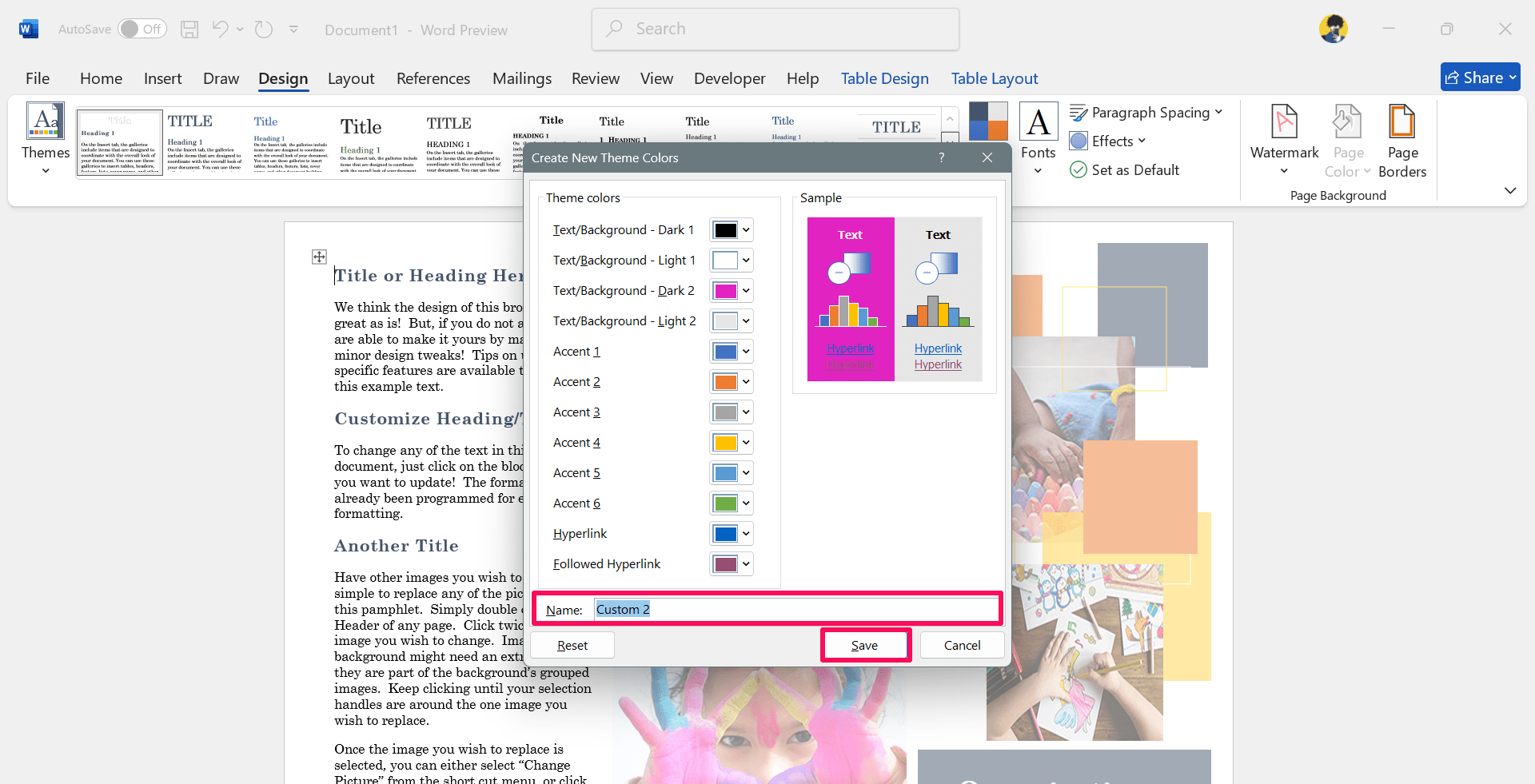1535x784 pixels.
Task: Open the Table Design tab
Action: (885, 78)
